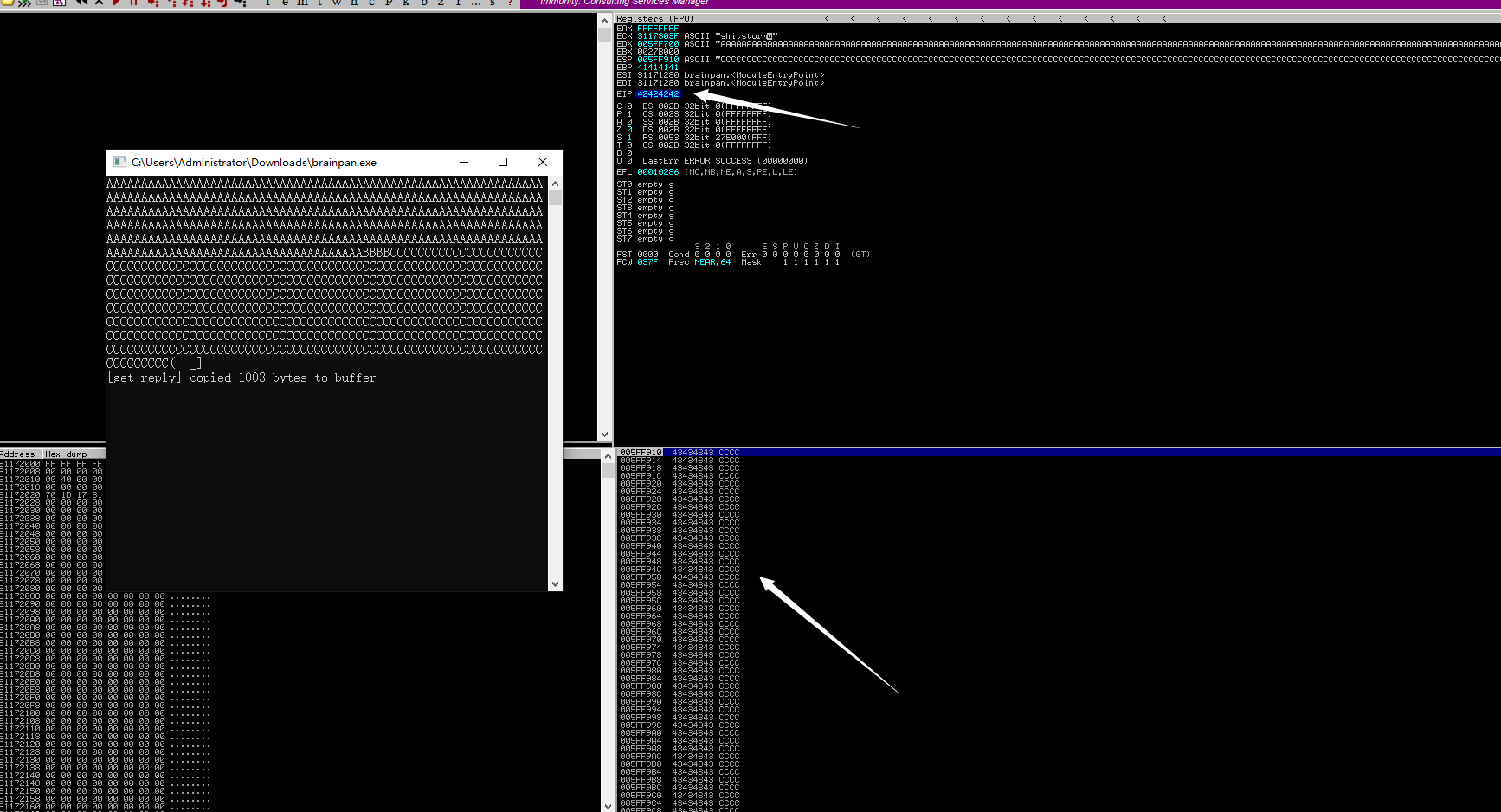Click the Run program play icon in toolbar
1501x812 pixels.
[x=117, y=3]
